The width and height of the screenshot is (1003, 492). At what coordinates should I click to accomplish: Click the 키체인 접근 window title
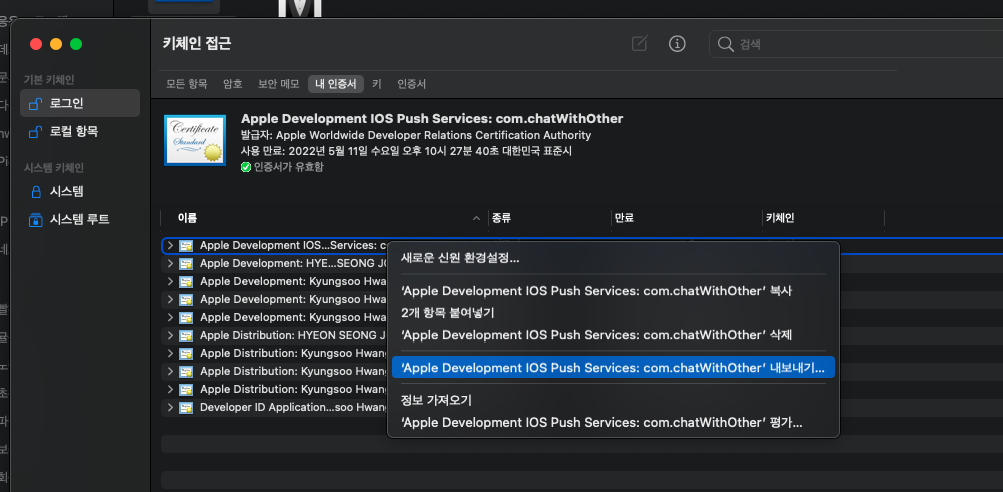[x=197, y=44]
